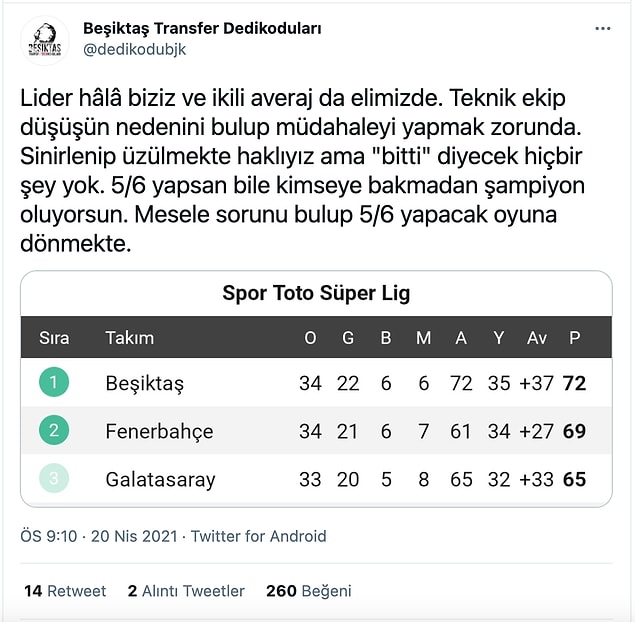Select the Galatasaray team row
Screen dimensions: 635x622
tap(316, 479)
